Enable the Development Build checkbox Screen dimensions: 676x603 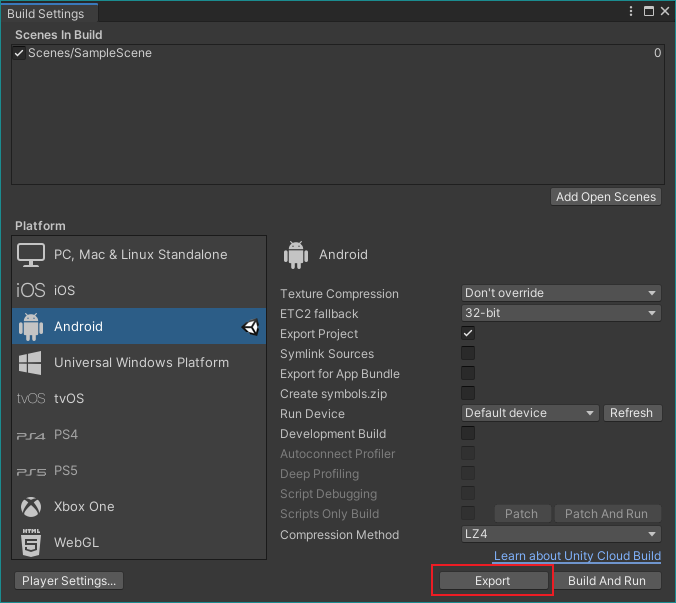[x=468, y=433]
